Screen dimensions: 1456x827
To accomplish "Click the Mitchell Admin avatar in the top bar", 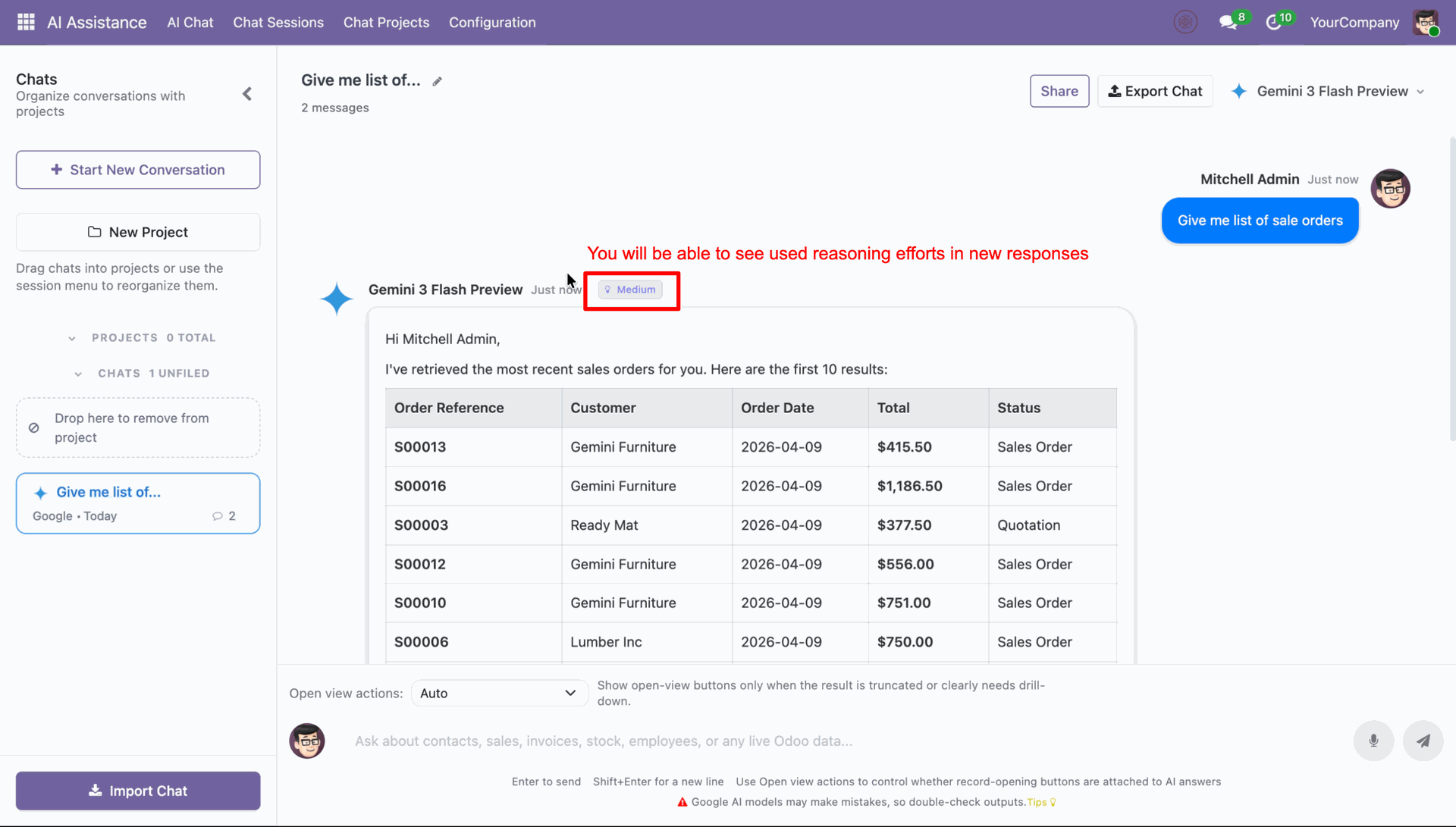I will tap(1426, 22).
